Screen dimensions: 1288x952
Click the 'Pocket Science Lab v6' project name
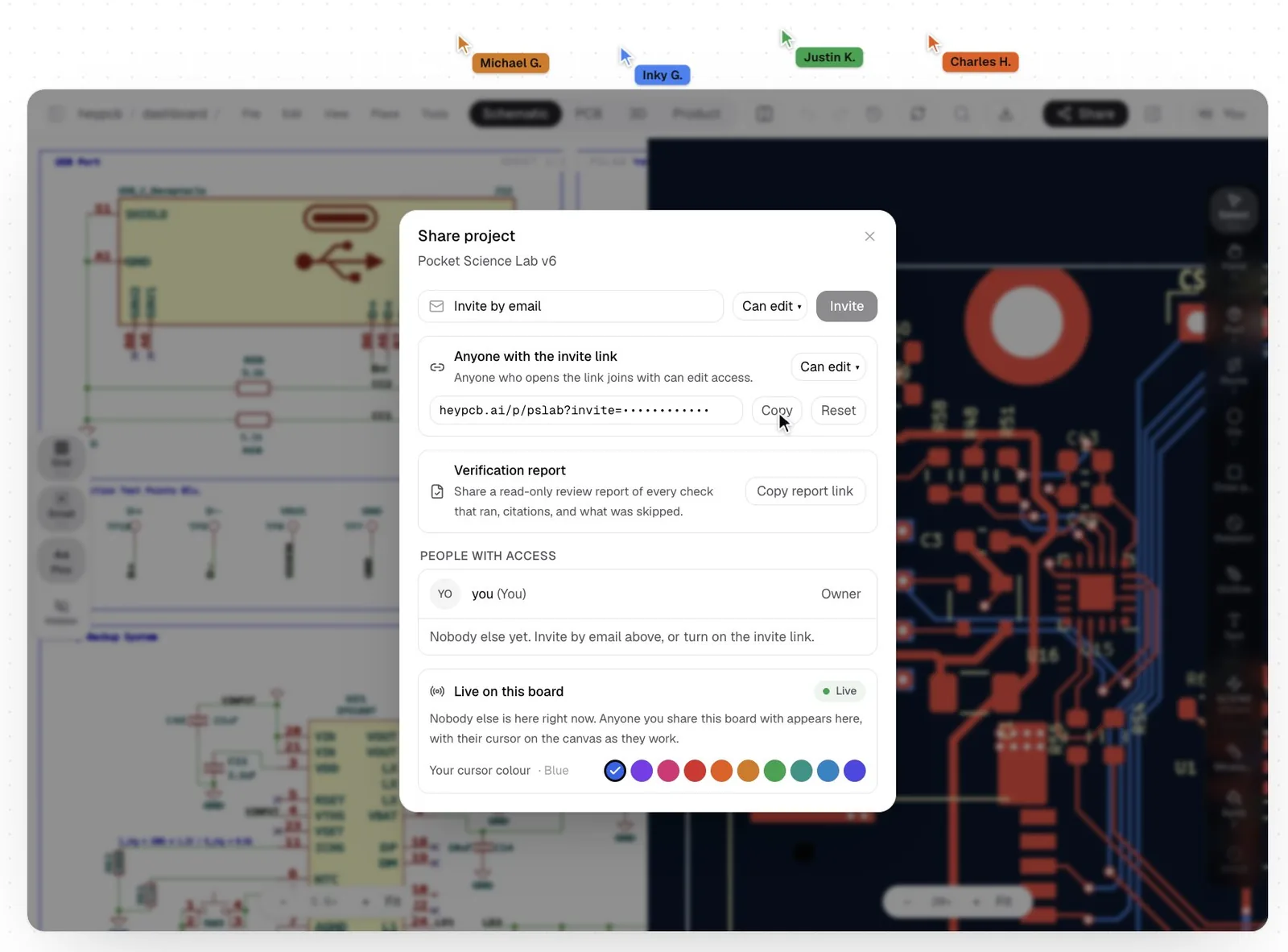487,261
